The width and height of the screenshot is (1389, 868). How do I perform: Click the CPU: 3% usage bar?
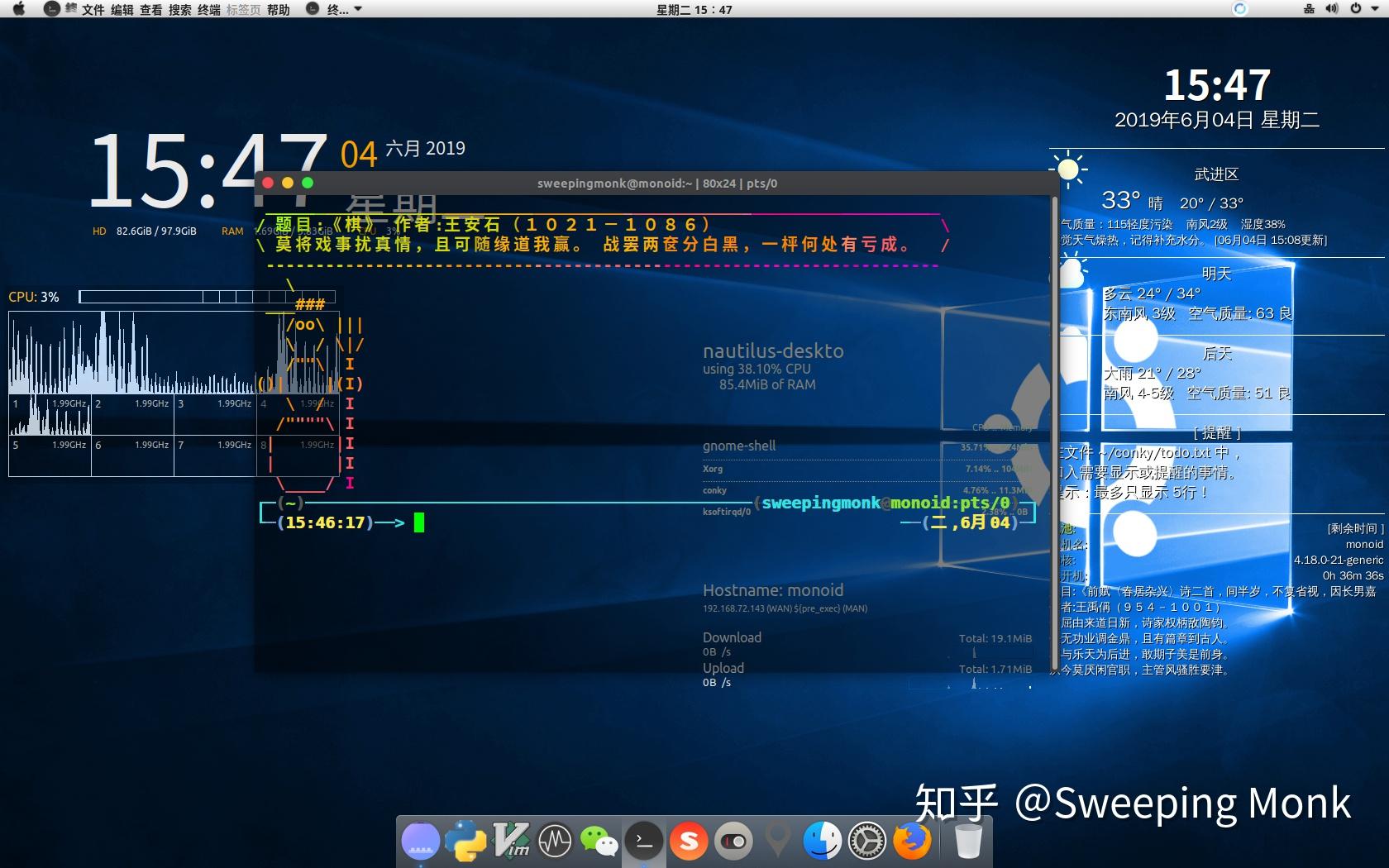(208, 296)
